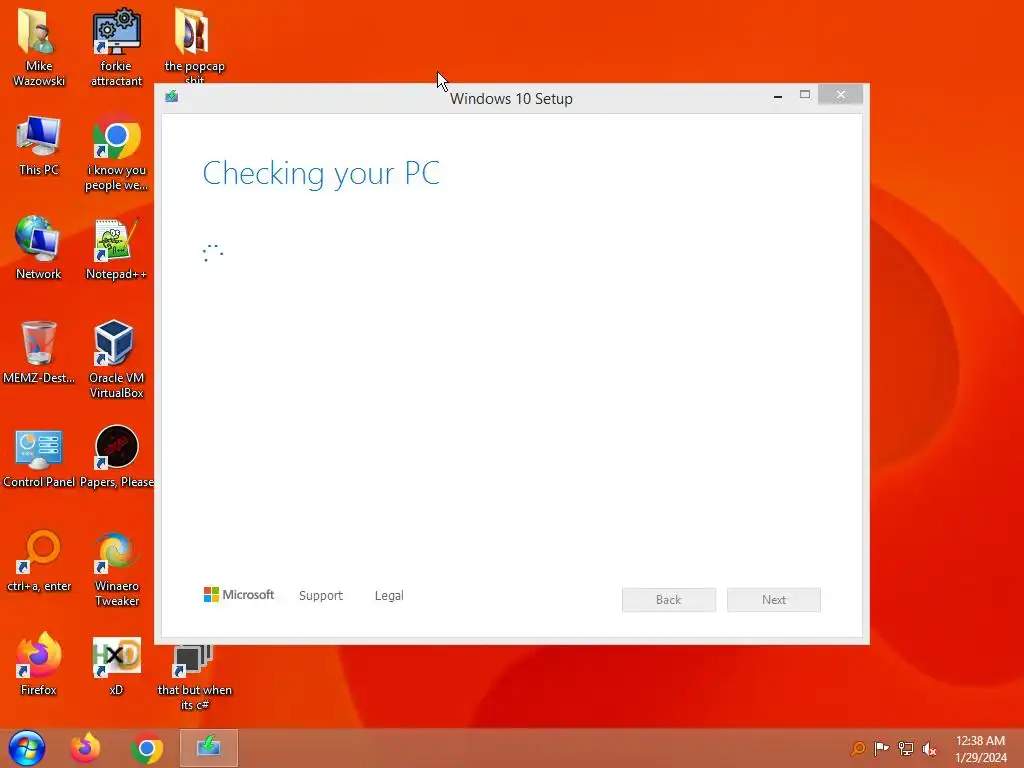Screen dimensions: 1024x768
Task: Launch Chrome from the taskbar
Action: point(147,749)
